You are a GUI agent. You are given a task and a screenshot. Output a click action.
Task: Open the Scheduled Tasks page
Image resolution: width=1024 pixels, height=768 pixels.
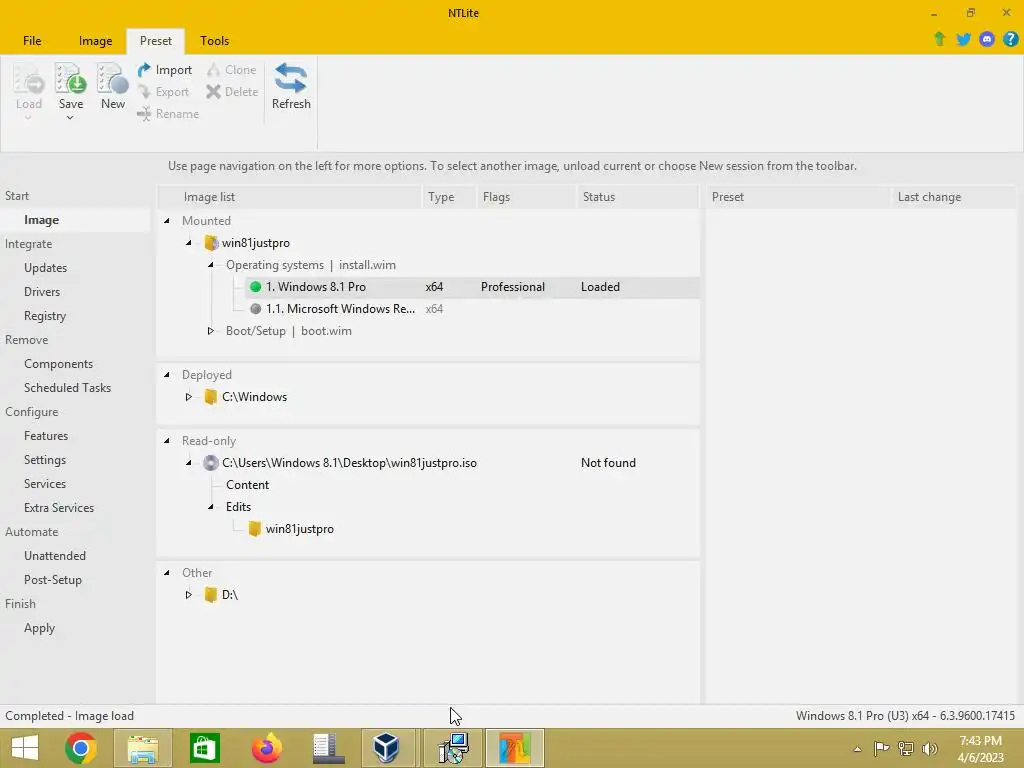click(67, 388)
